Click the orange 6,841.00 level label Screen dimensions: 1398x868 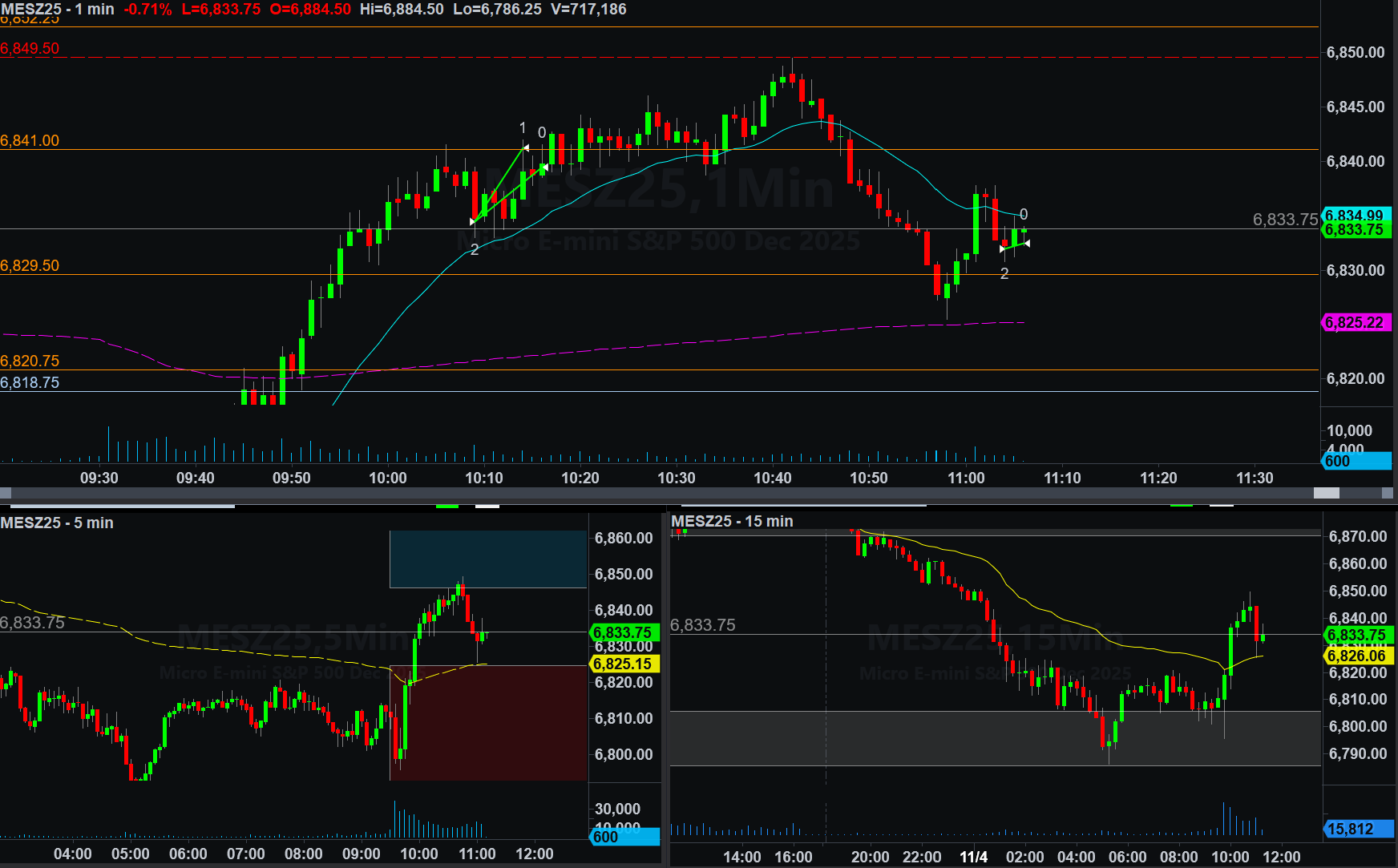click(30, 140)
